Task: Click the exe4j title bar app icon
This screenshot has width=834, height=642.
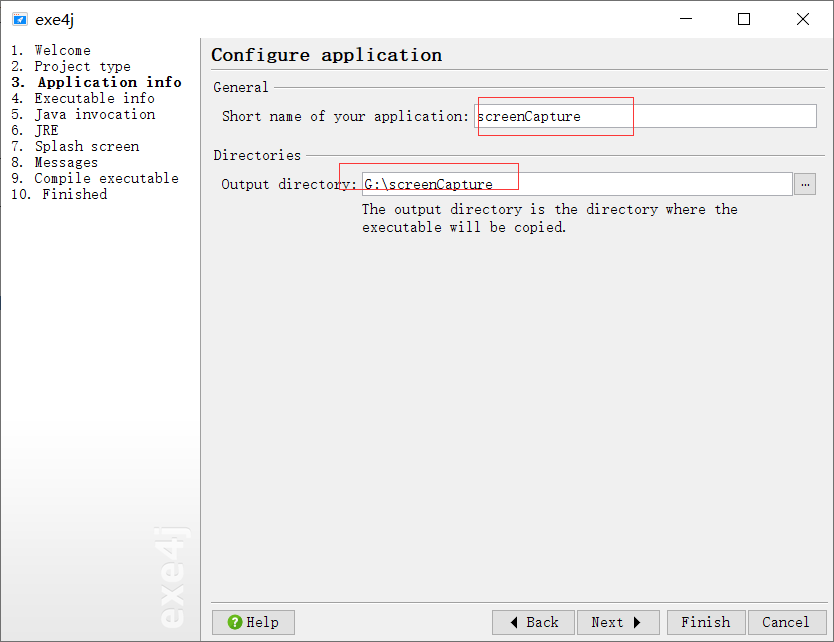Action: [x=19, y=19]
